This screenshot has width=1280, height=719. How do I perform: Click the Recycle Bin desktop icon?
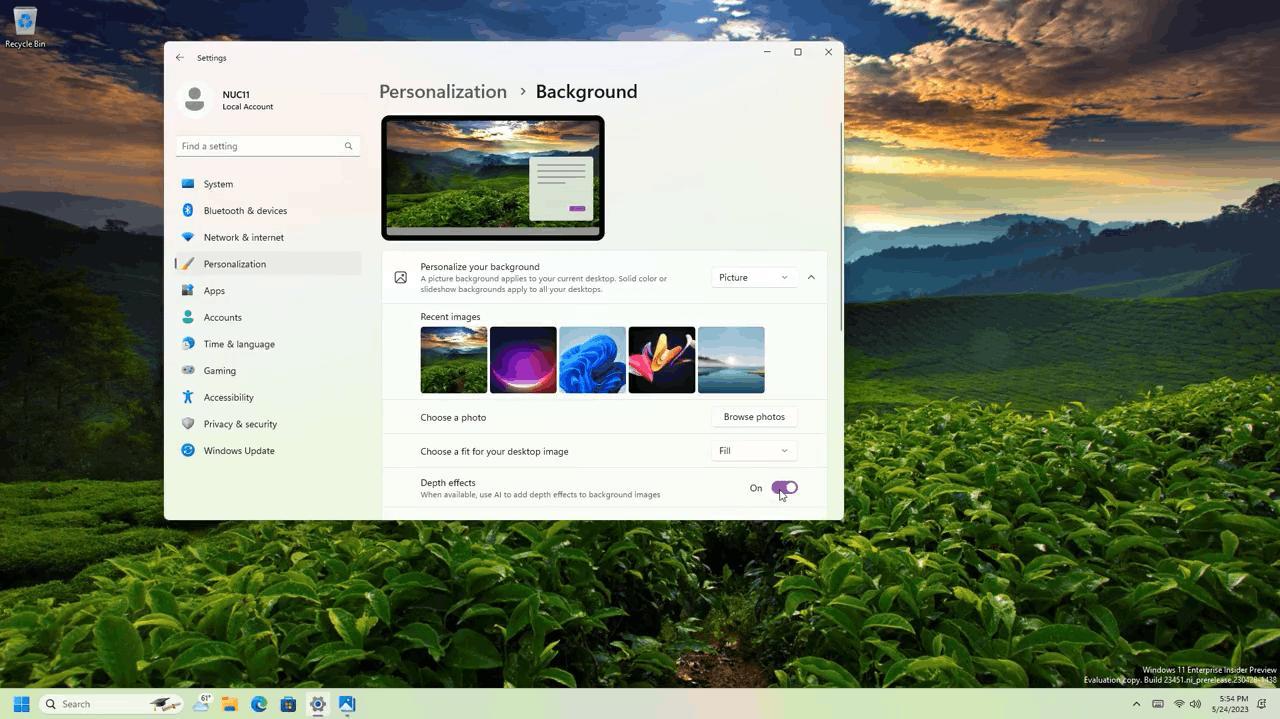(24, 27)
